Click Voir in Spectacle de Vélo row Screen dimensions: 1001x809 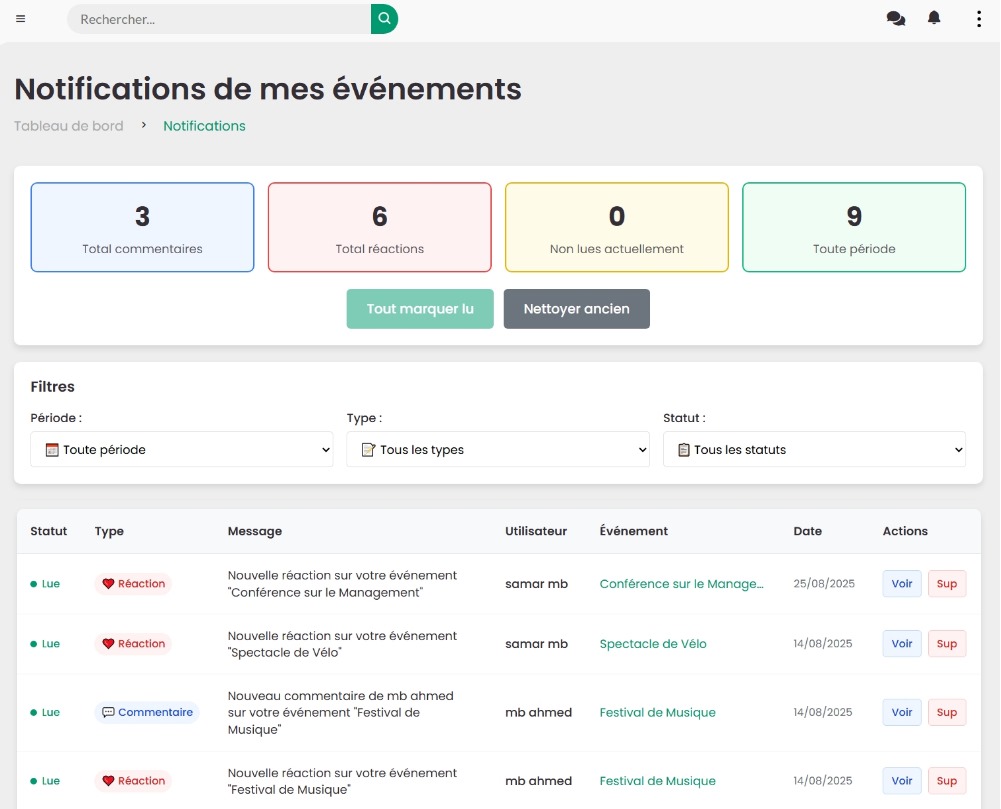(902, 644)
